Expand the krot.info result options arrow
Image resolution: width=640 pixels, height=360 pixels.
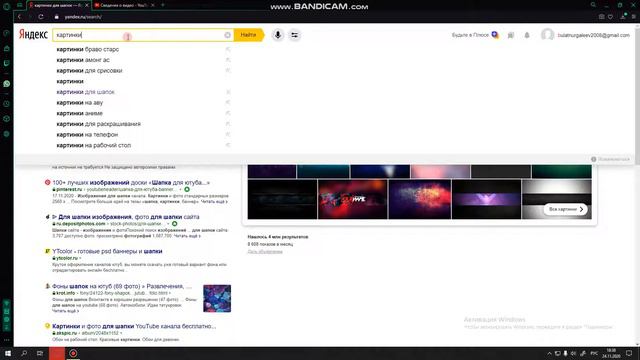[170, 293]
